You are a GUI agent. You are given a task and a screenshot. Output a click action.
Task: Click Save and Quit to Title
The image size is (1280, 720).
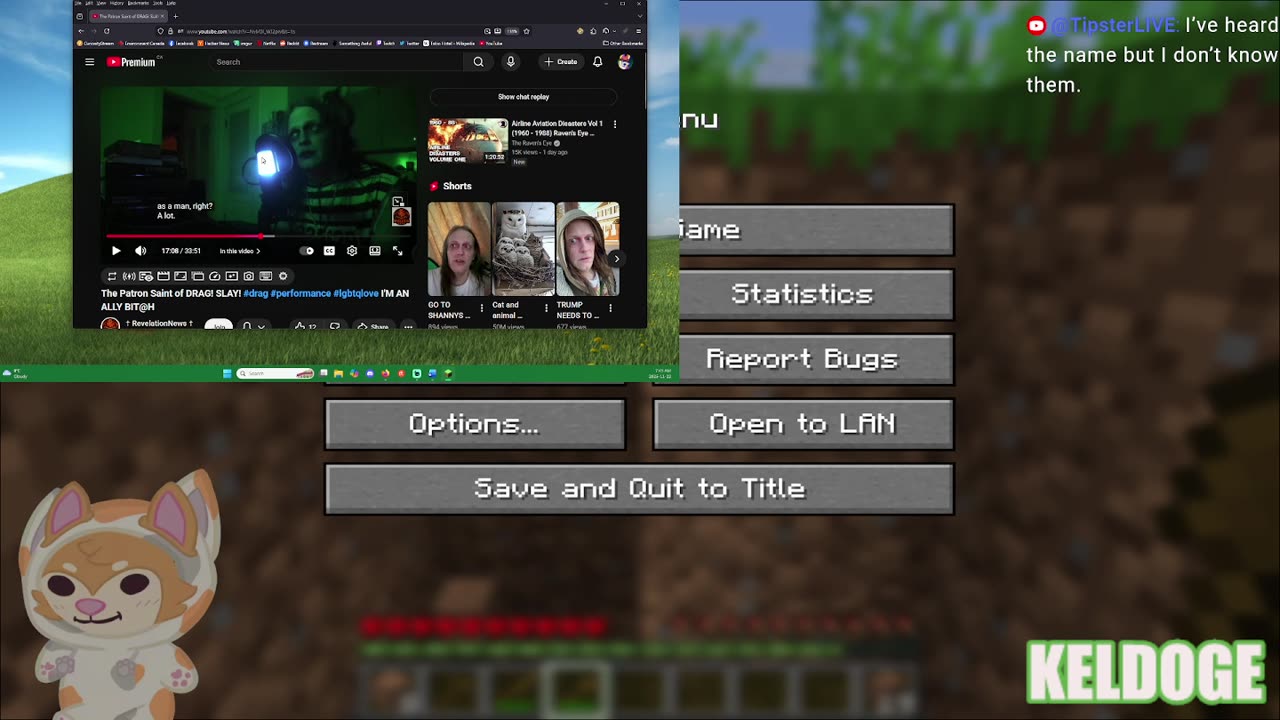(x=639, y=489)
